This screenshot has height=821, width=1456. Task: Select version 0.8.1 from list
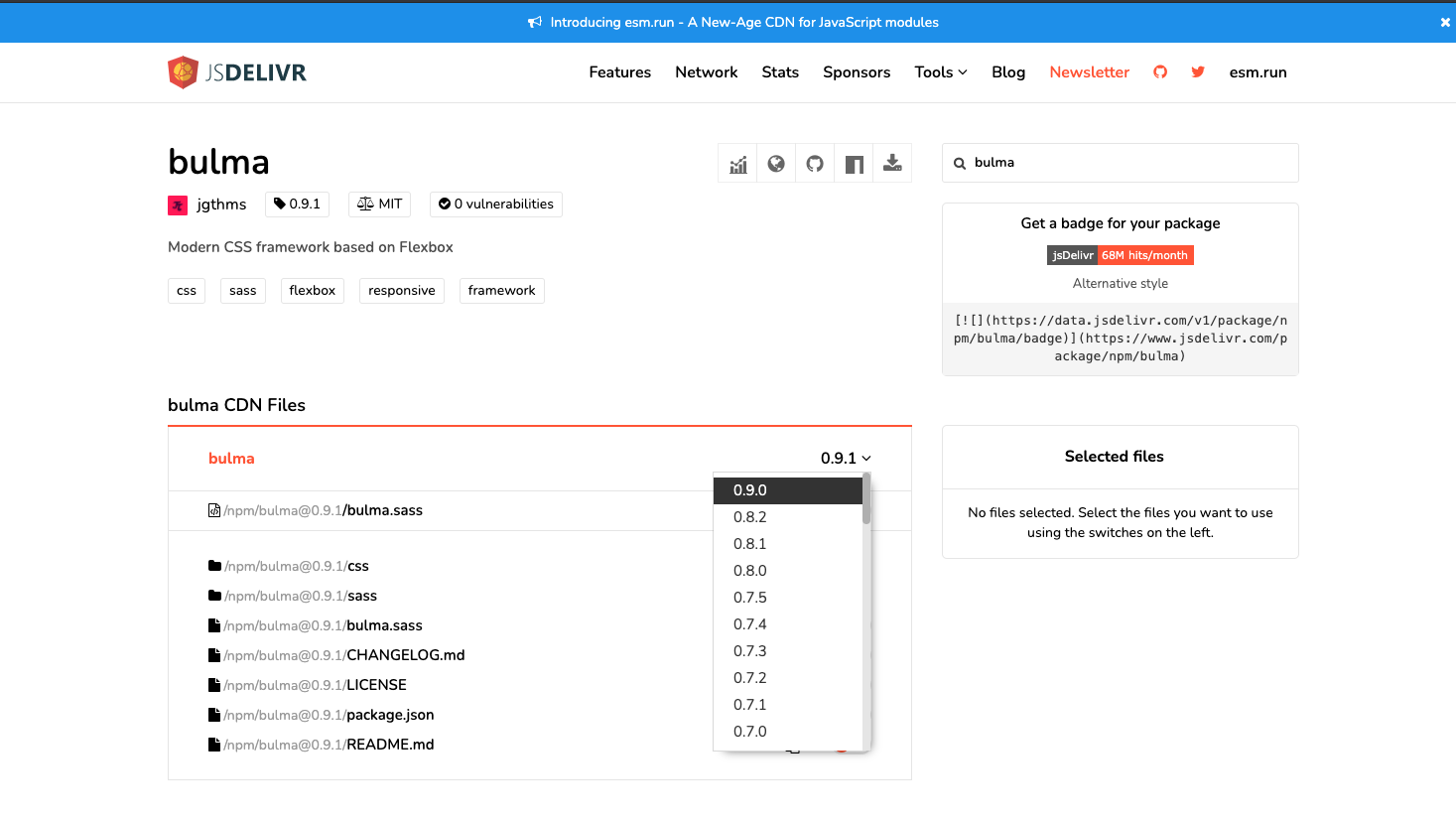pyautogui.click(x=788, y=544)
